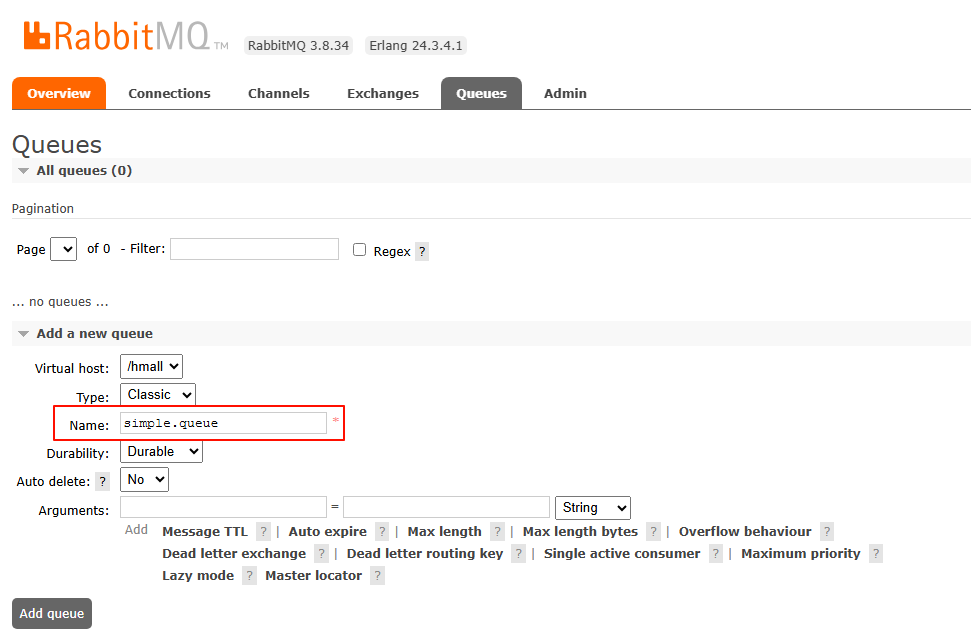Click the Max length bytes argument link
971x643 pixels.
(x=580, y=531)
